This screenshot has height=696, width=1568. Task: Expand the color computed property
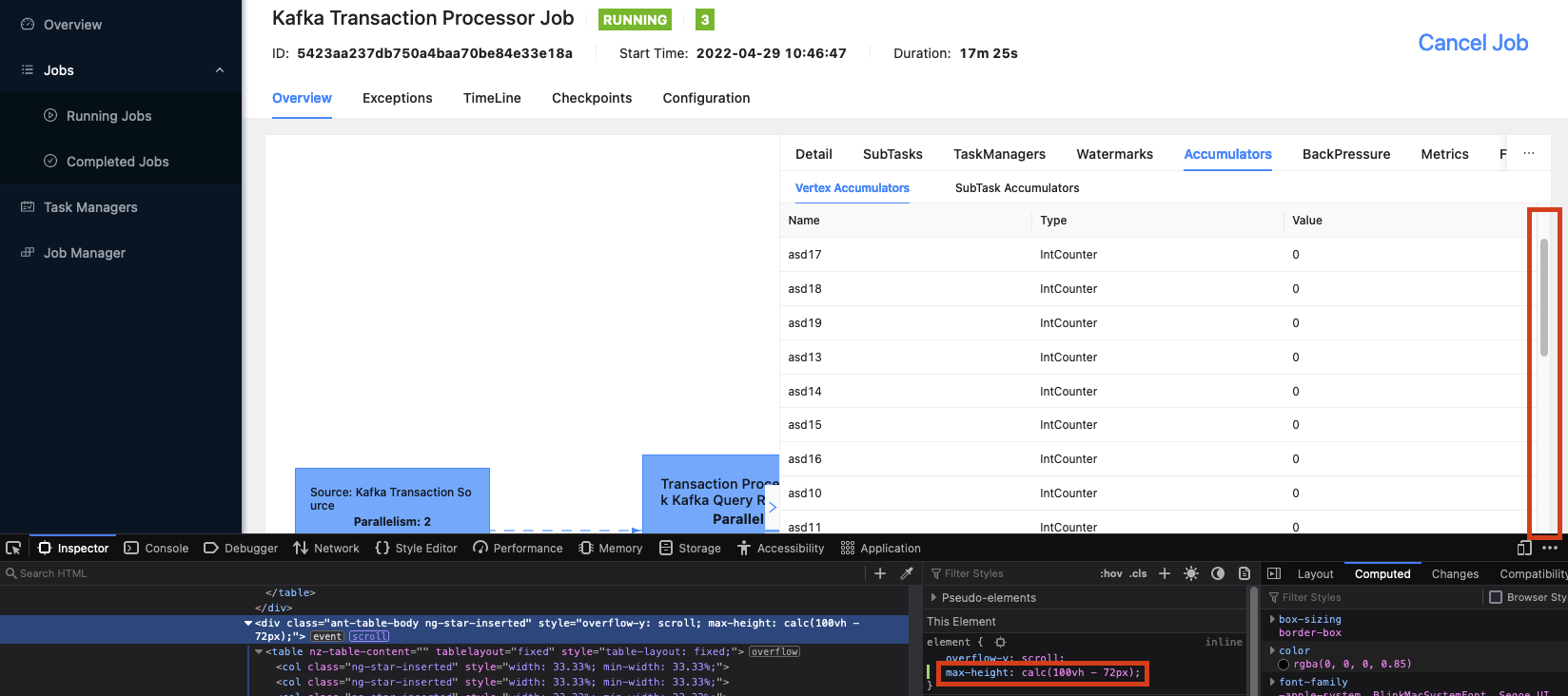point(1272,650)
